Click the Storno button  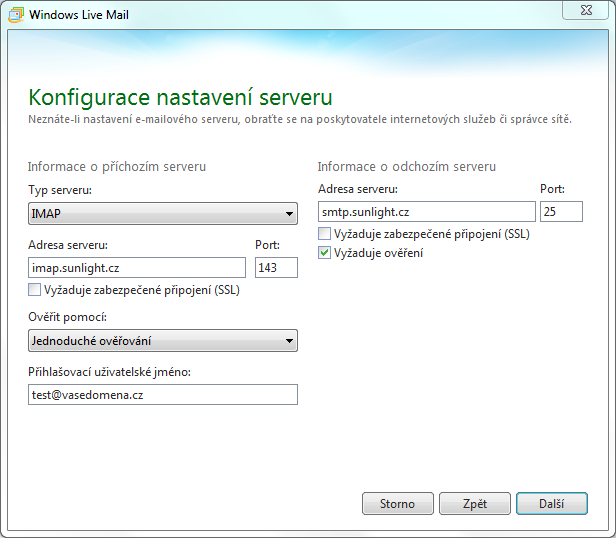point(398,503)
